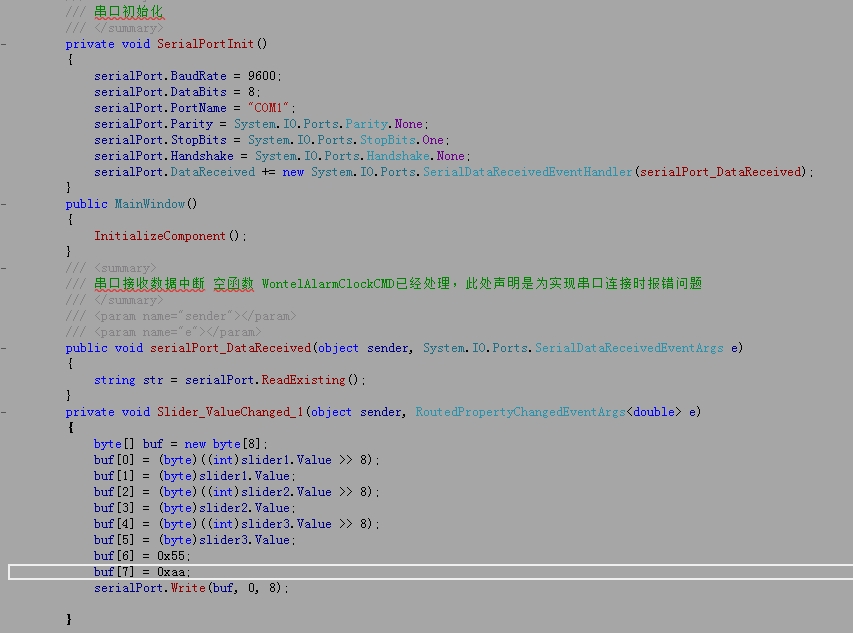Click the SerialDataReceivedEventArgs type name
The height and width of the screenshot is (633, 853).
pyautogui.click(x=629, y=348)
